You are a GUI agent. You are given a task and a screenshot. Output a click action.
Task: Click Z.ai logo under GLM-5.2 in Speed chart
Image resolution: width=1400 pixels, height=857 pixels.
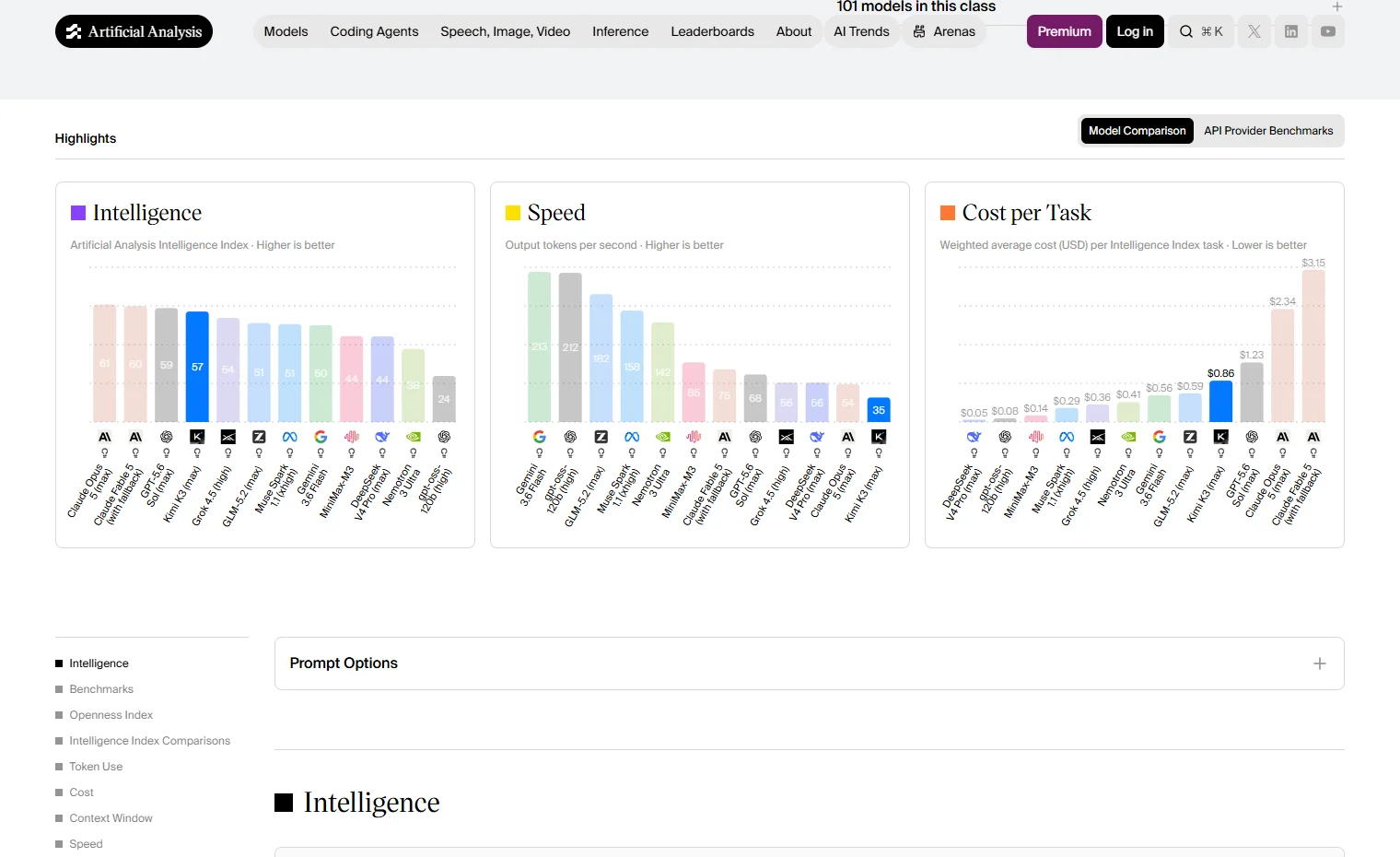[601, 437]
